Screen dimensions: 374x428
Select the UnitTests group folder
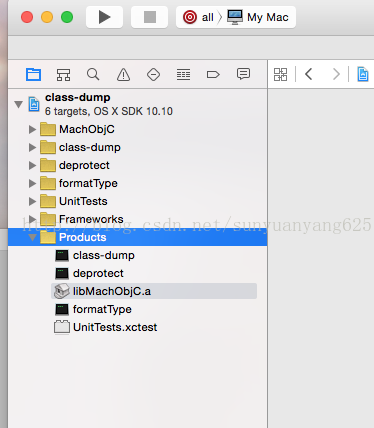(137, 201)
